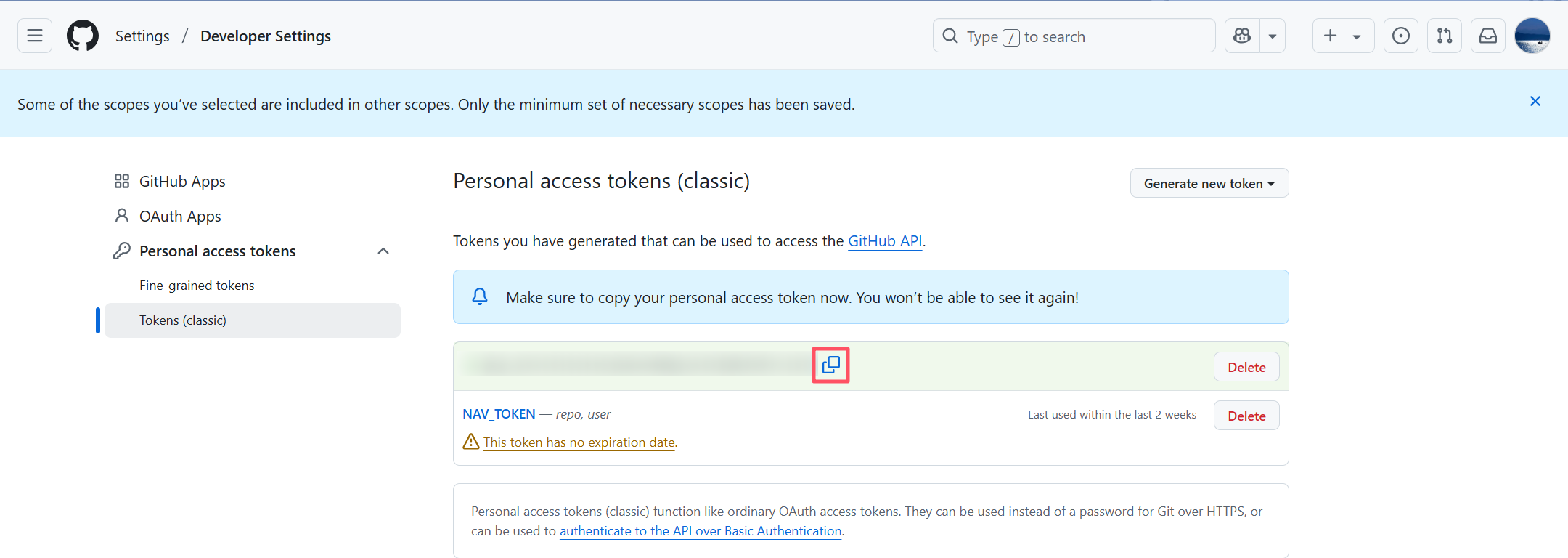
Task: Open the pull requests icon in header
Action: (x=1445, y=36)
